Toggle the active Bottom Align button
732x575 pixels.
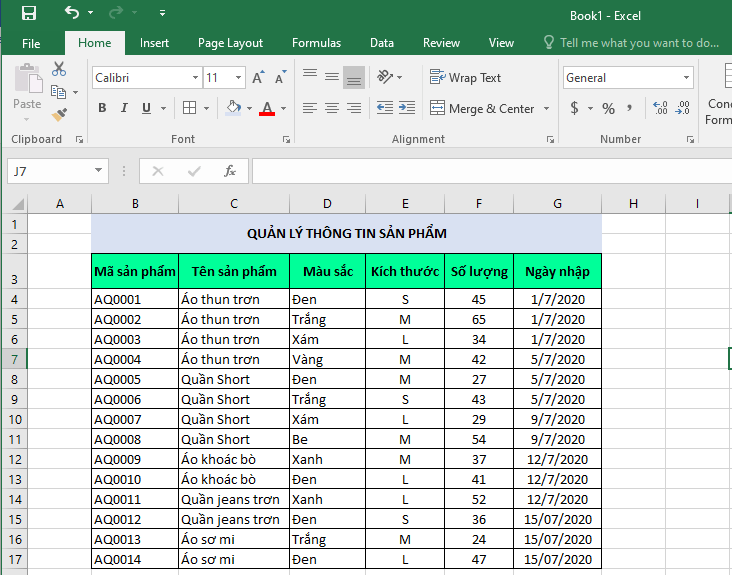[354, 77]
